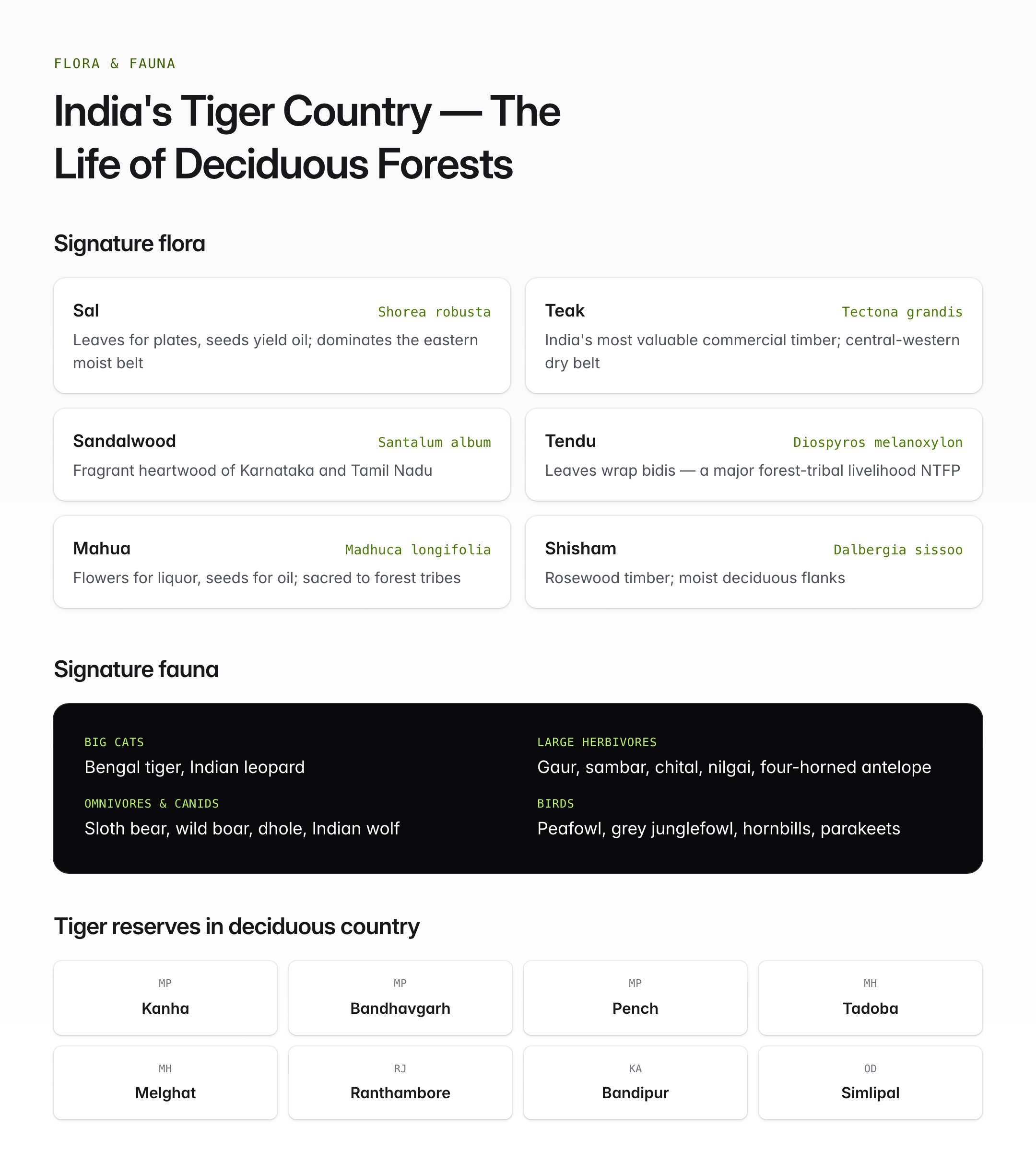Image resolution: width=1036 pixels, height=1173 pixels.
Task: Click the Big Cats category label
Action: click(x=114, y=742)
